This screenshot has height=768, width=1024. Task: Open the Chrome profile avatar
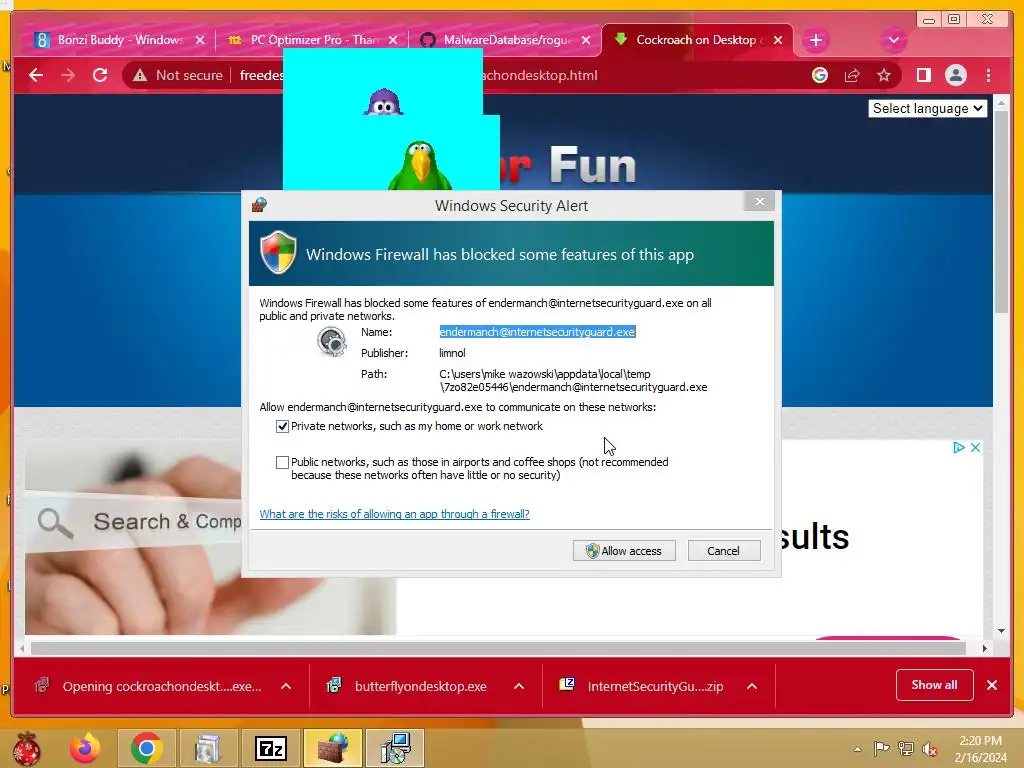point(955,76)
